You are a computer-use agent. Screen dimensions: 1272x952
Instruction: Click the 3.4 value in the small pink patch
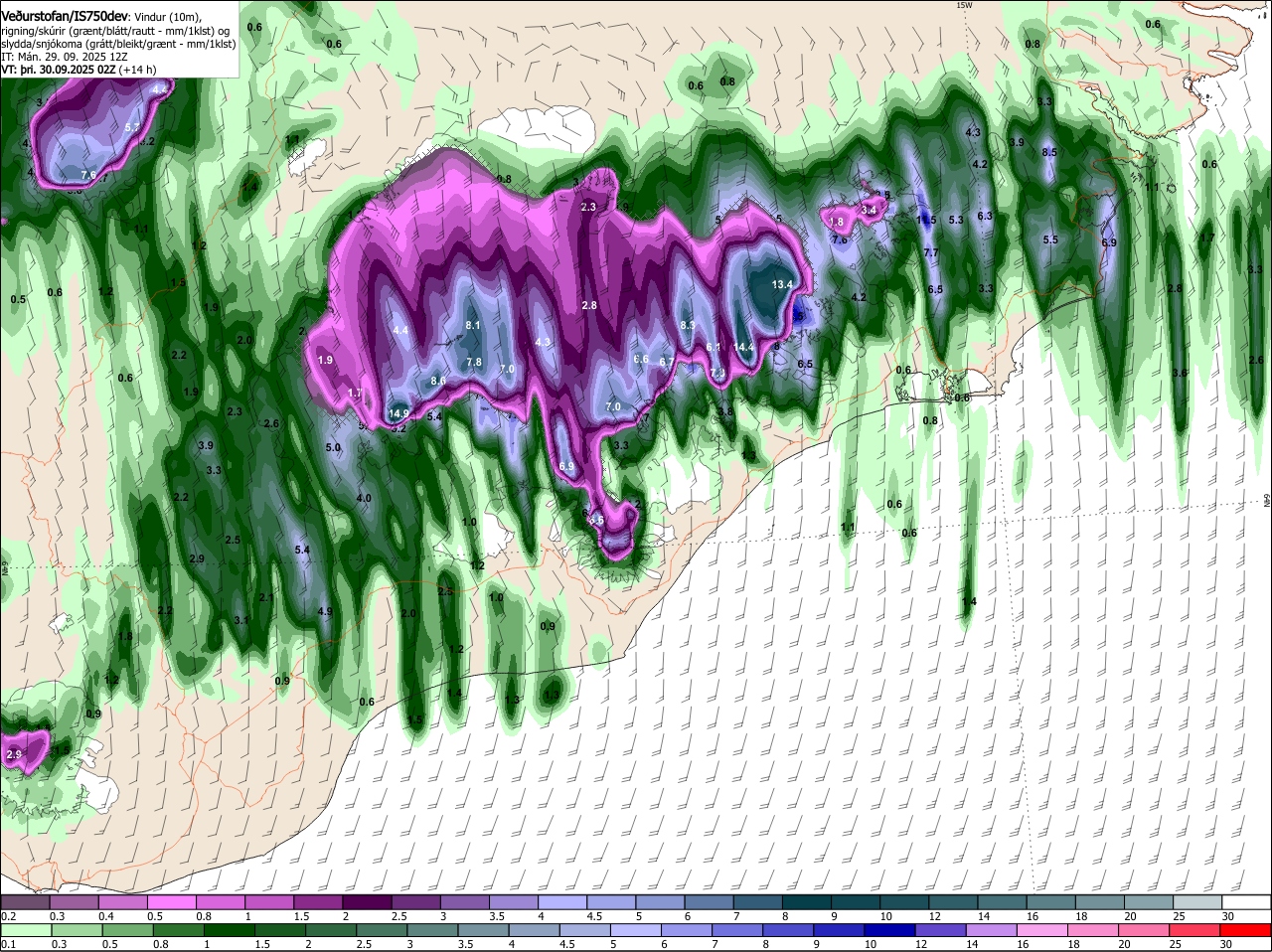pyautogui.click(x=870, y=210)
